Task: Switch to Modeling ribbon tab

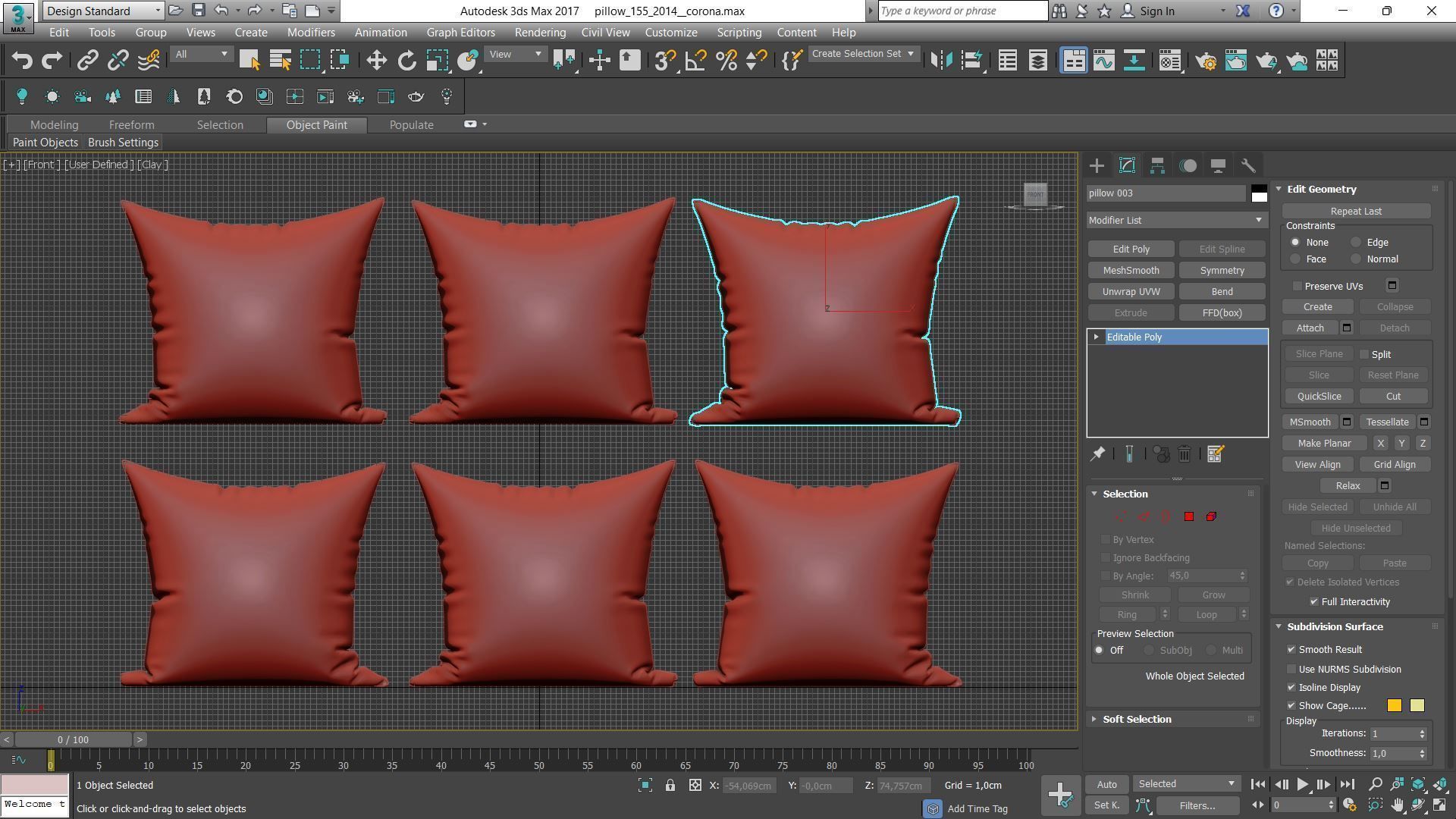Action: 54,125
